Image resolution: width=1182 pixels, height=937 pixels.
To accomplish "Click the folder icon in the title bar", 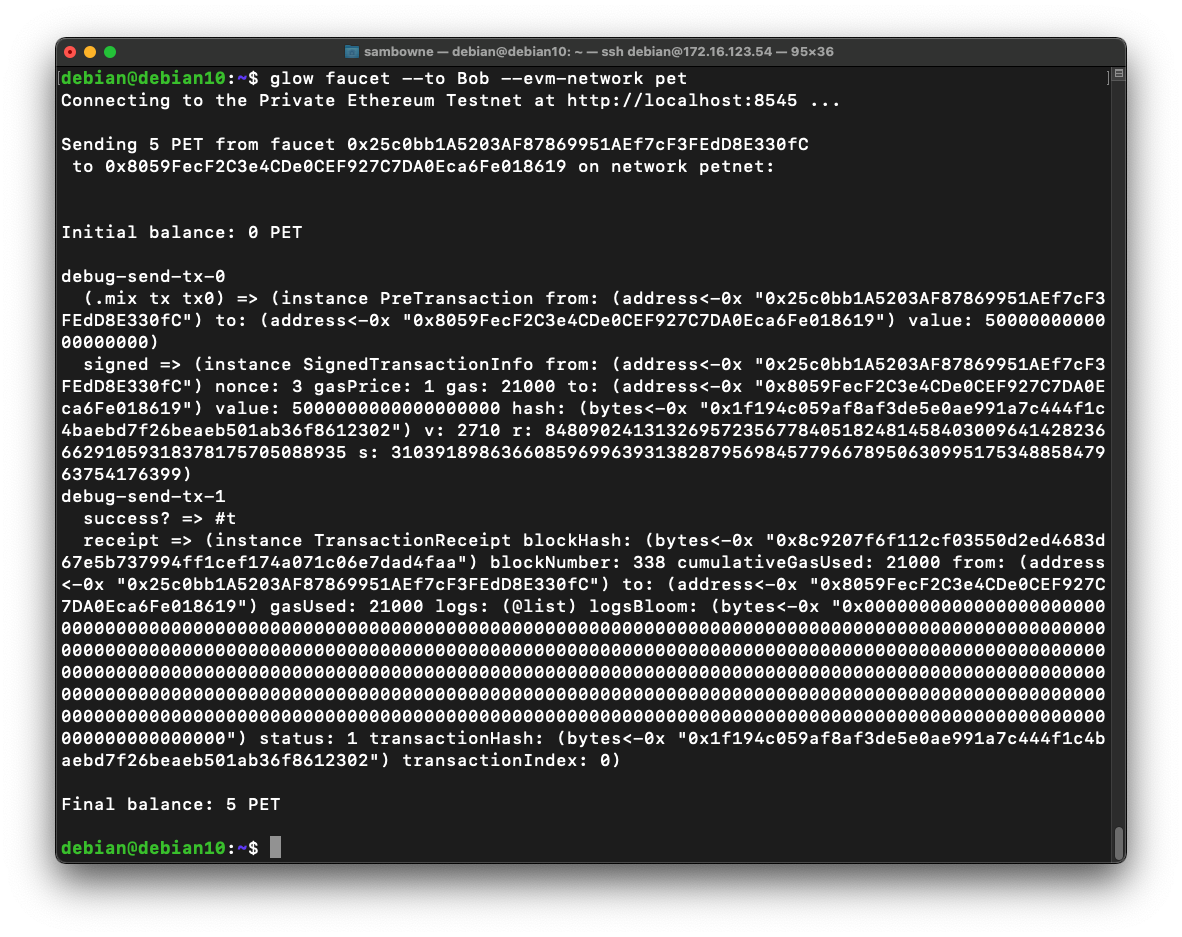I will tap(351, 51).
